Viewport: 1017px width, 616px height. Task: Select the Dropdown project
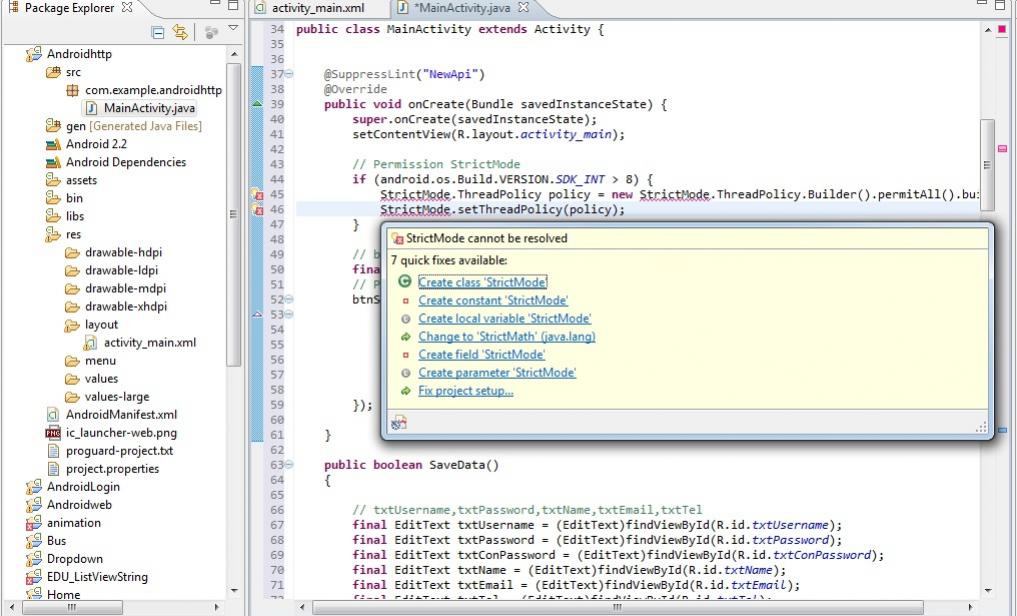tap(75, 559)
